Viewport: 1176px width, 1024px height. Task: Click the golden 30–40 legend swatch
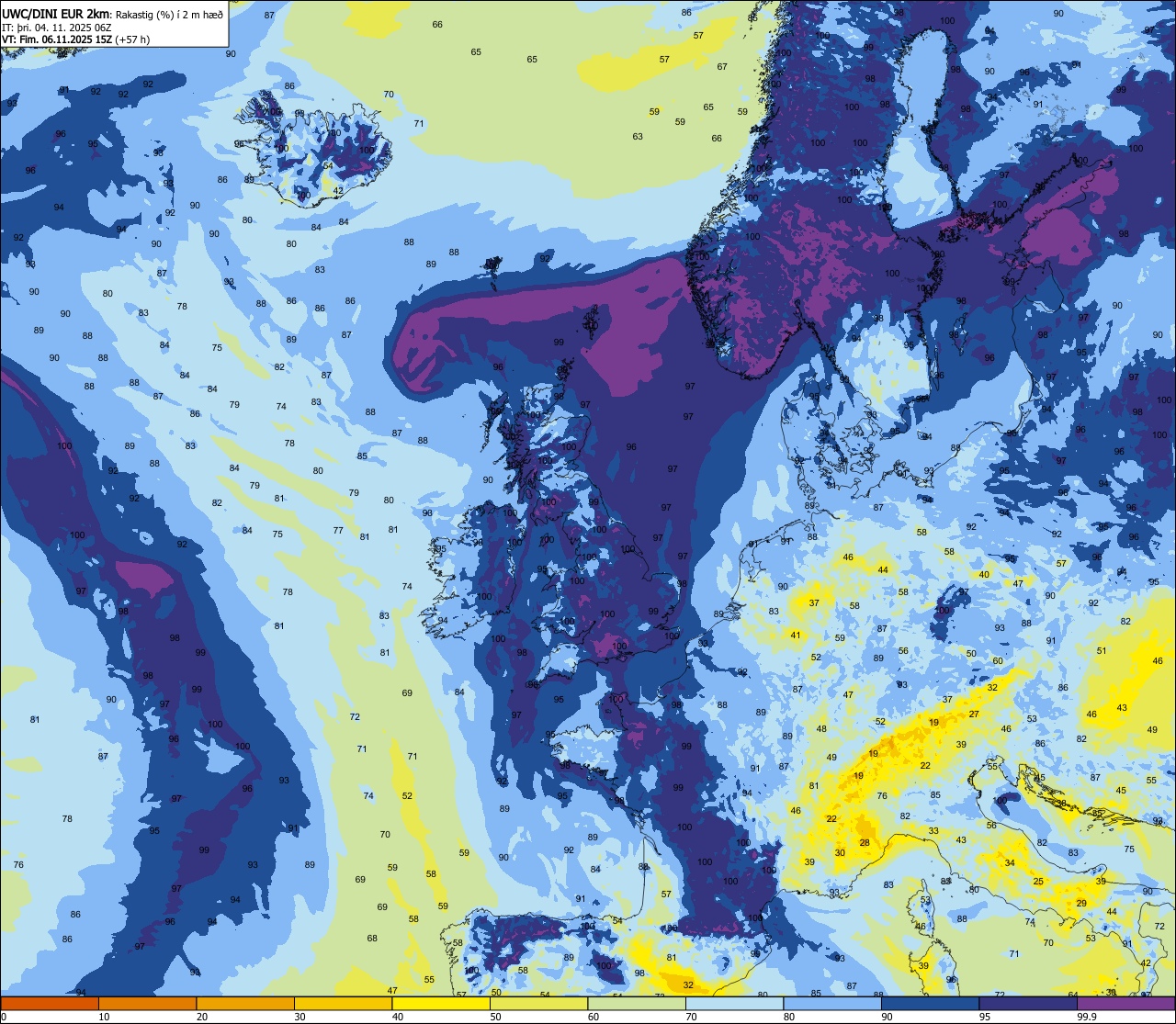tap(343, 1003)
